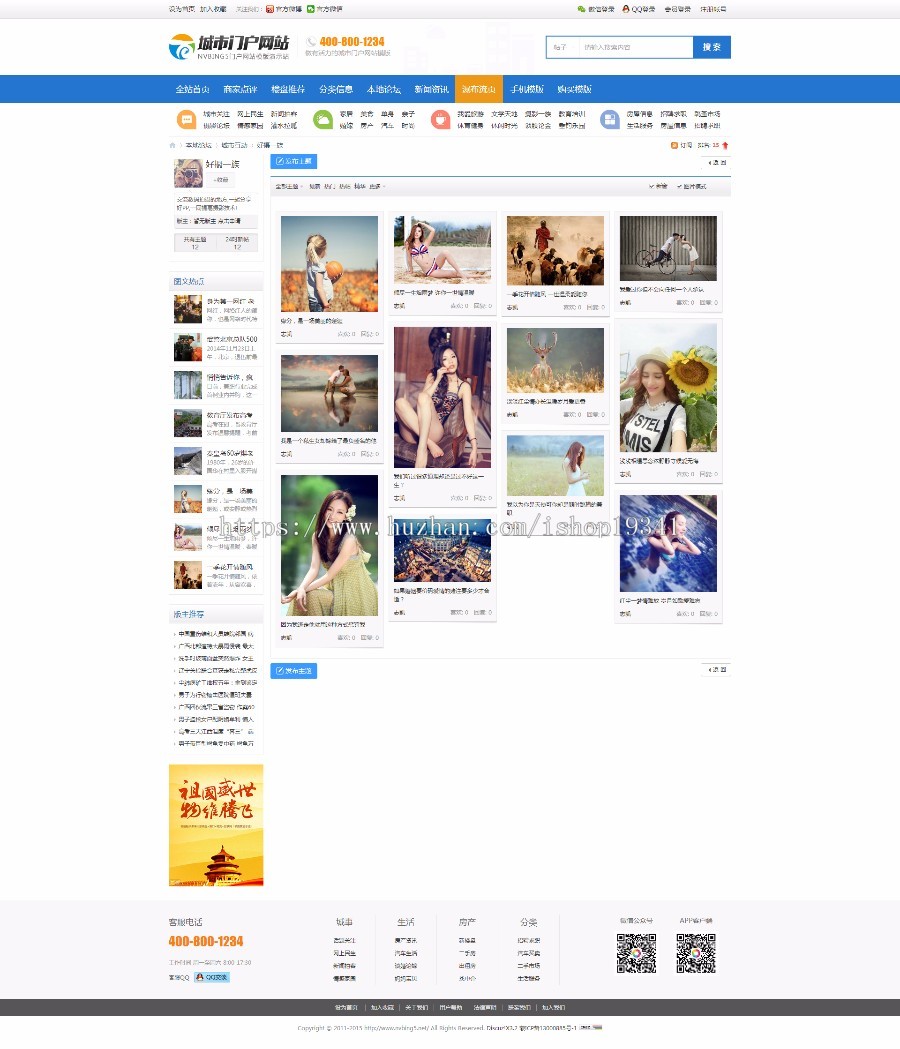Expand the 更多 dropdown in filter bar
Viewport: 900px width, 1049px height.
[377, 187]
